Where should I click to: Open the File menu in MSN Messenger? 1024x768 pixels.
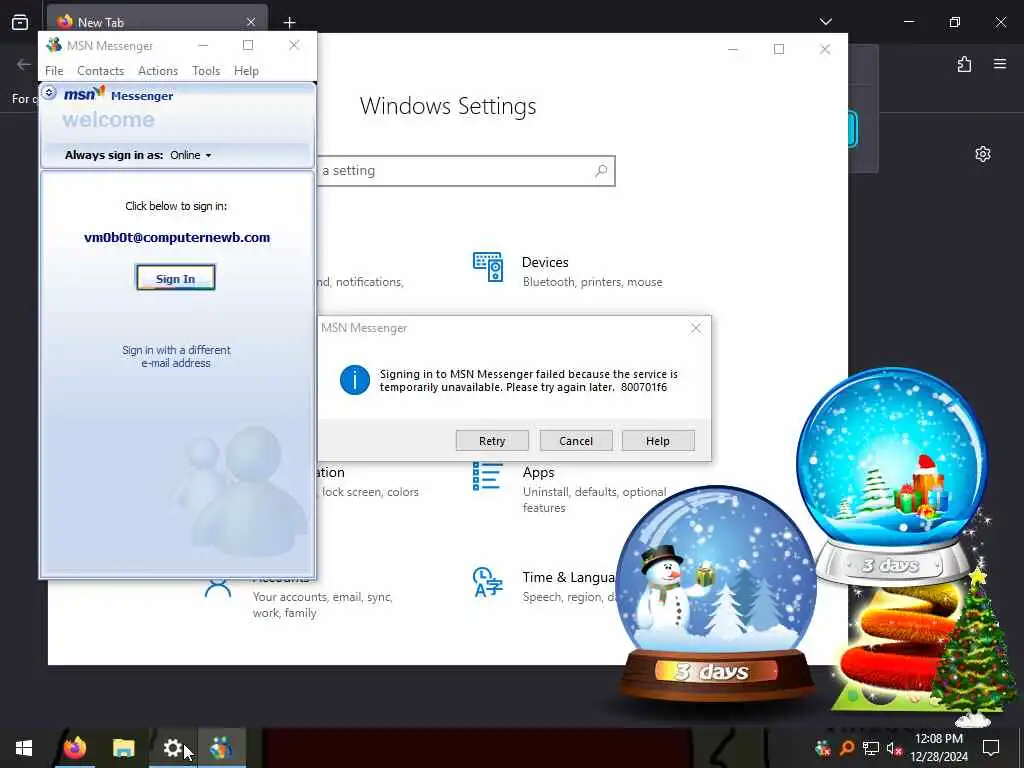[54, 71]
